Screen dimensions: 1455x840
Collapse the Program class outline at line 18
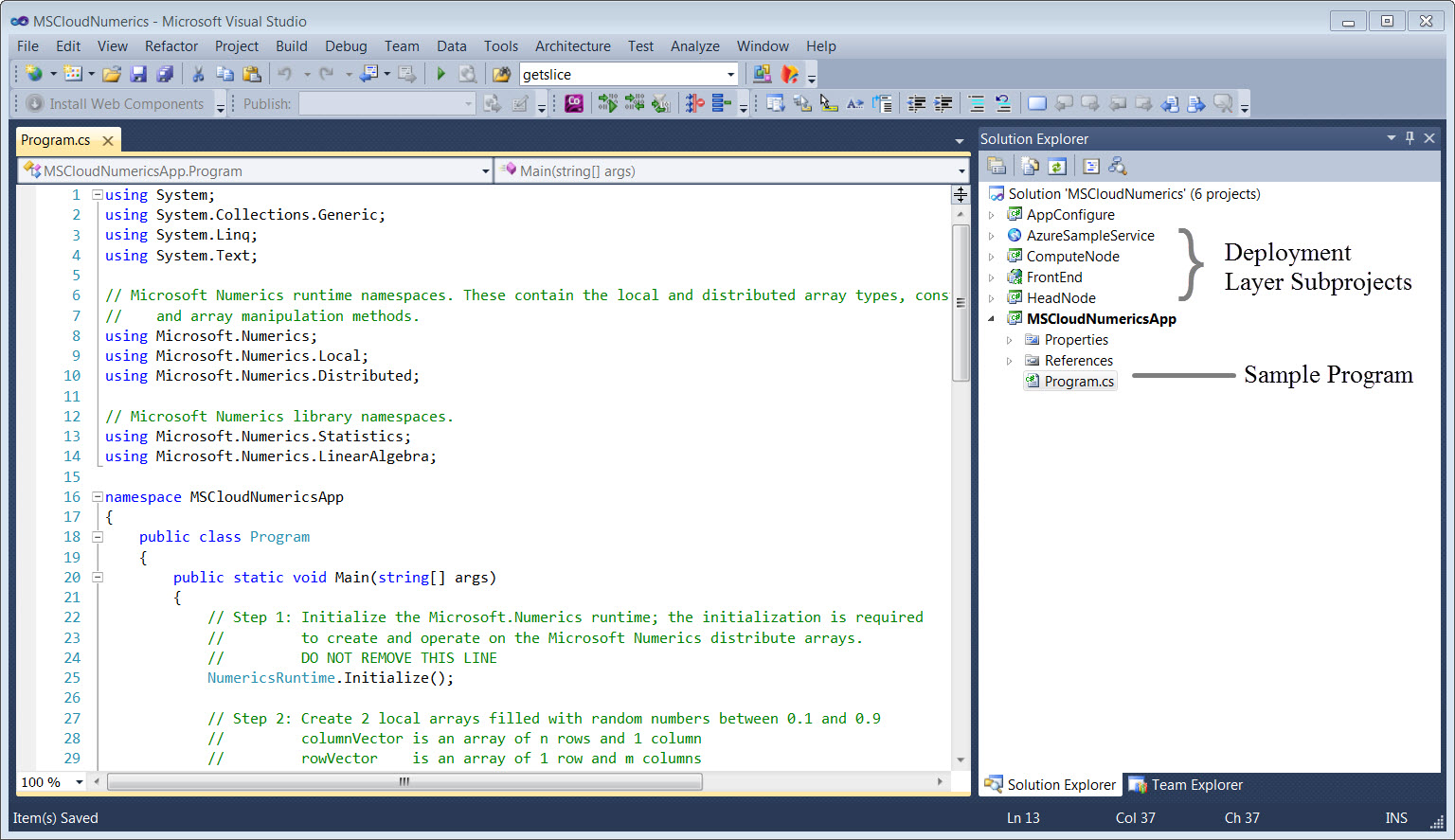pyautogui.click(x=97, y=537)
